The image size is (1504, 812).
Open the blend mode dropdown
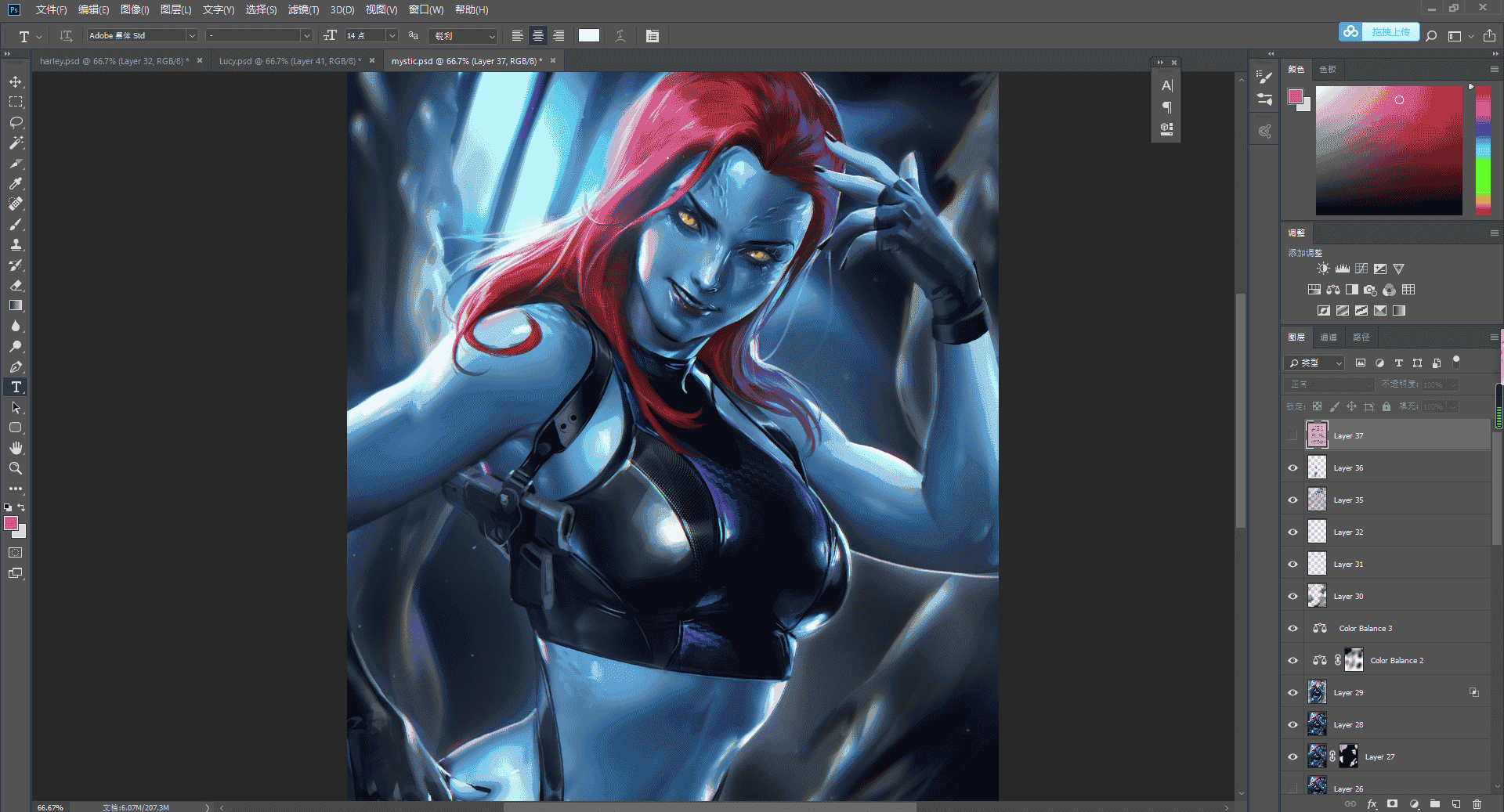coord(1330,384)
